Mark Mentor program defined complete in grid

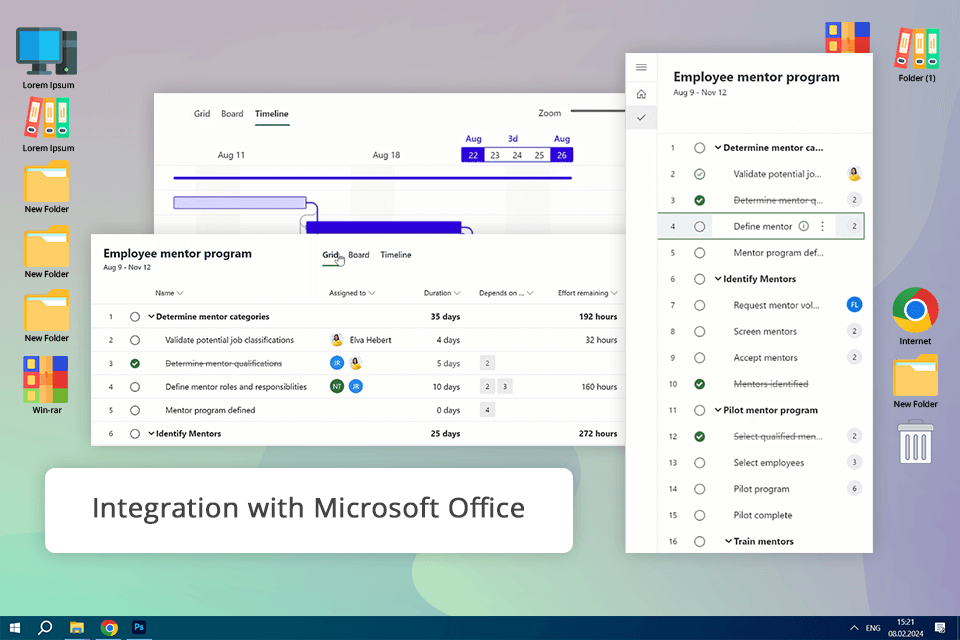coord(135,410)
